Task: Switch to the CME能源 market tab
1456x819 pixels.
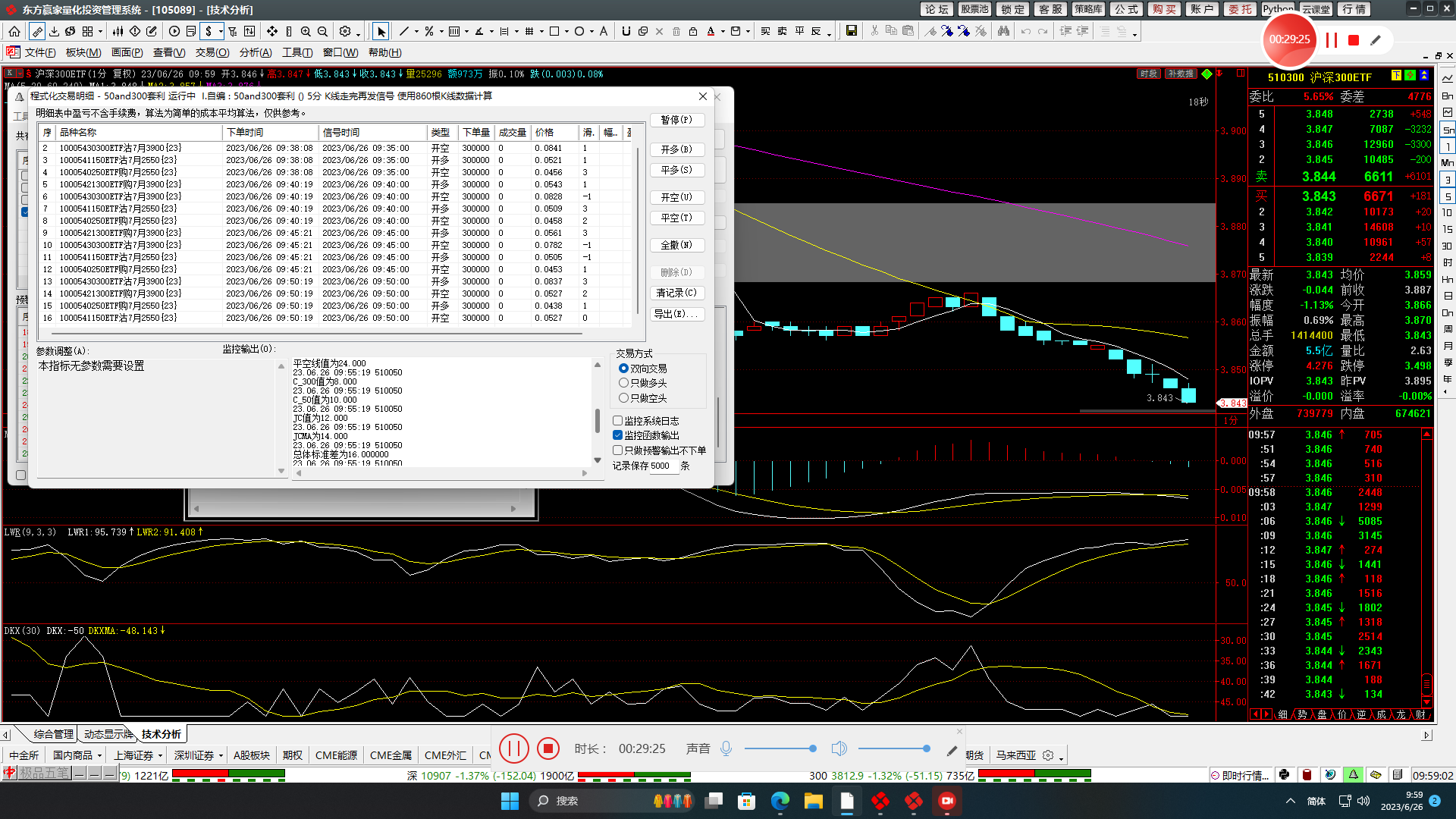Action: [336, 755]
